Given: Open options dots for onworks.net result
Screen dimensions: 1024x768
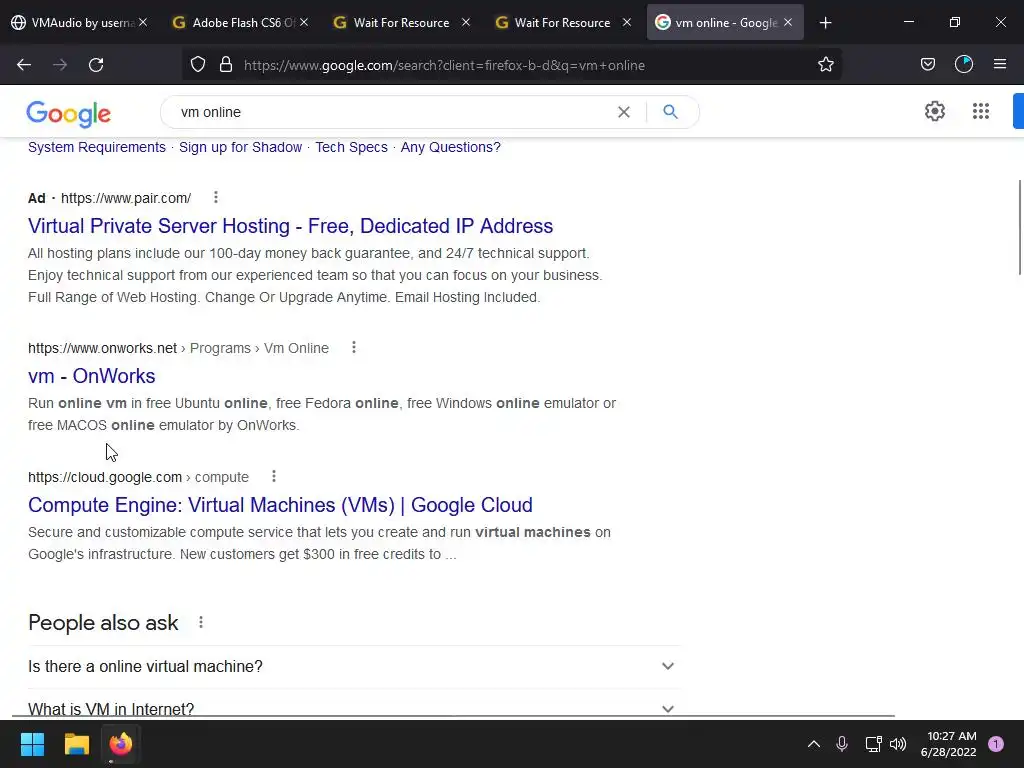Looking at the screenshot, I should click(354, 347).
